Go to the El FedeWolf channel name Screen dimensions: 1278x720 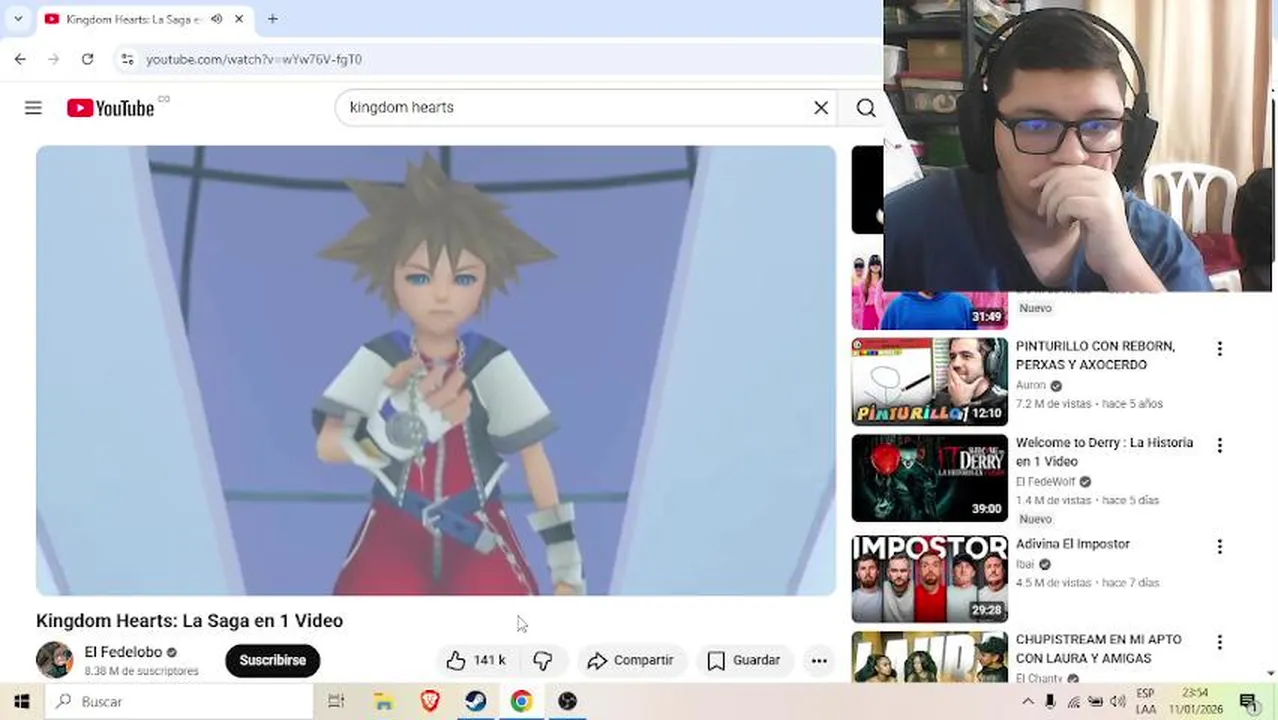[x=1045, y=482]
